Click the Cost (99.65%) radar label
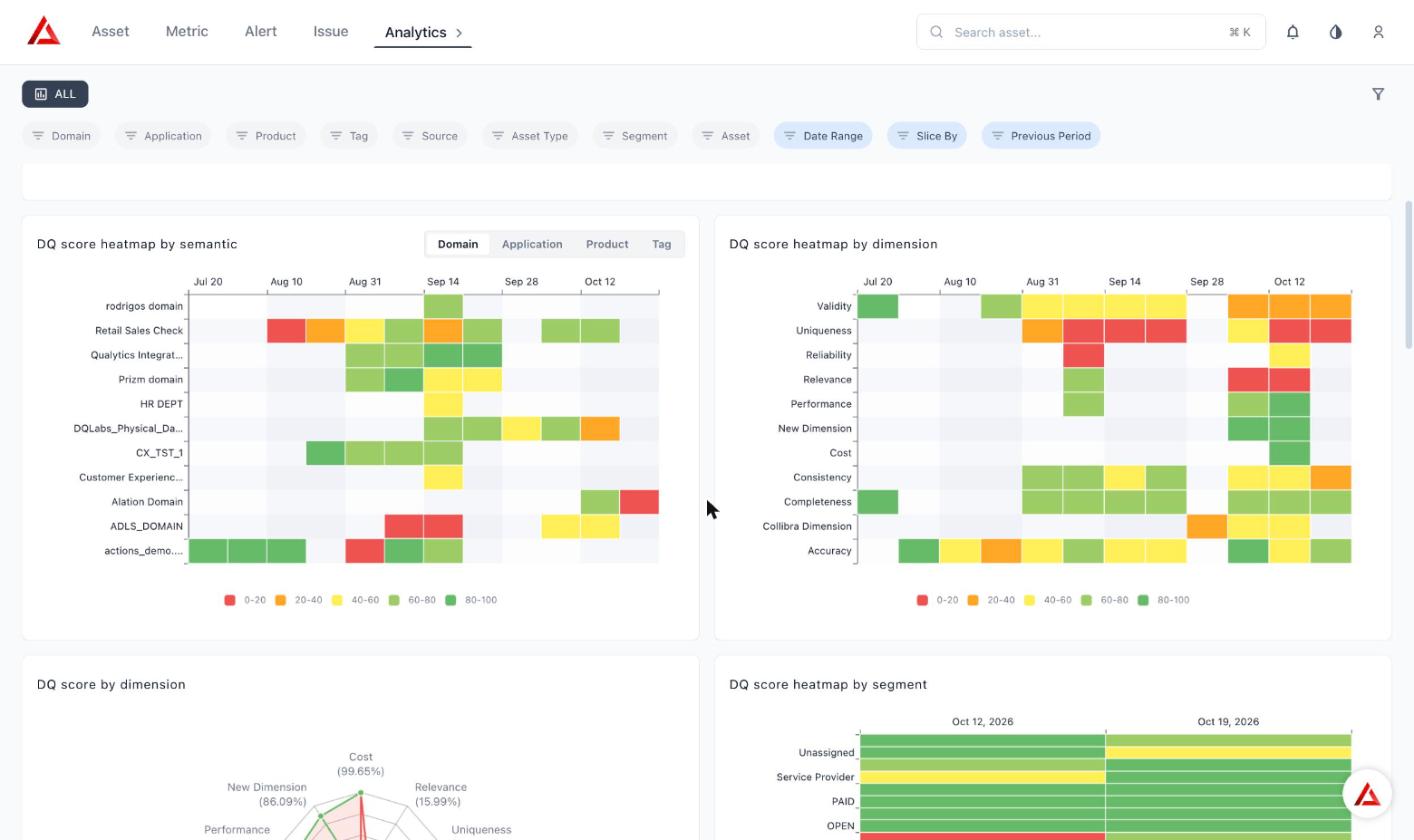The width and height of the screenshot is (1414, 840). (x=360, y=764)
